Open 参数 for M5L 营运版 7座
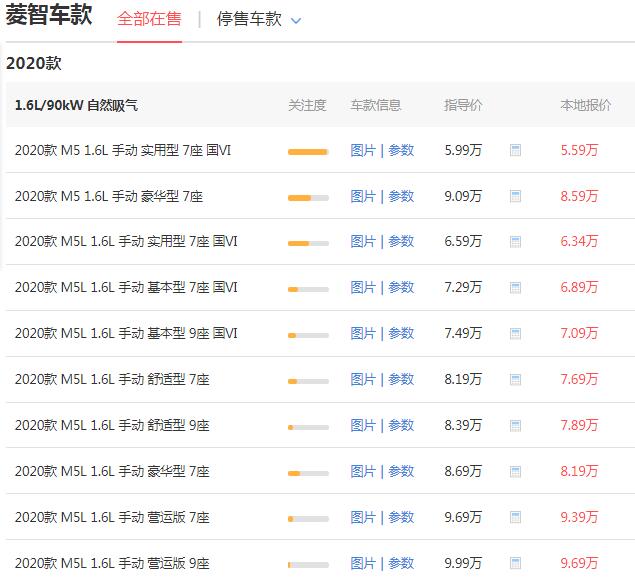Screen dimensions: 635x577 pos(401,517)
